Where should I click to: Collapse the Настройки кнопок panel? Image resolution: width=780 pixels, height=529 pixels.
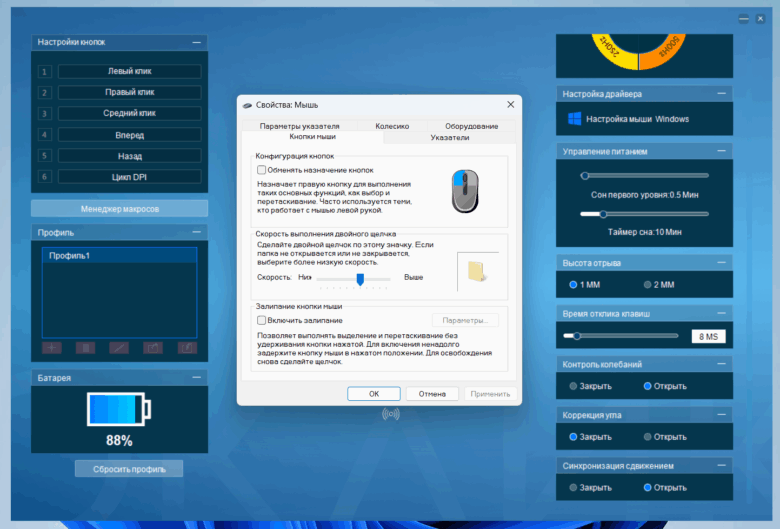click(197, 42)
